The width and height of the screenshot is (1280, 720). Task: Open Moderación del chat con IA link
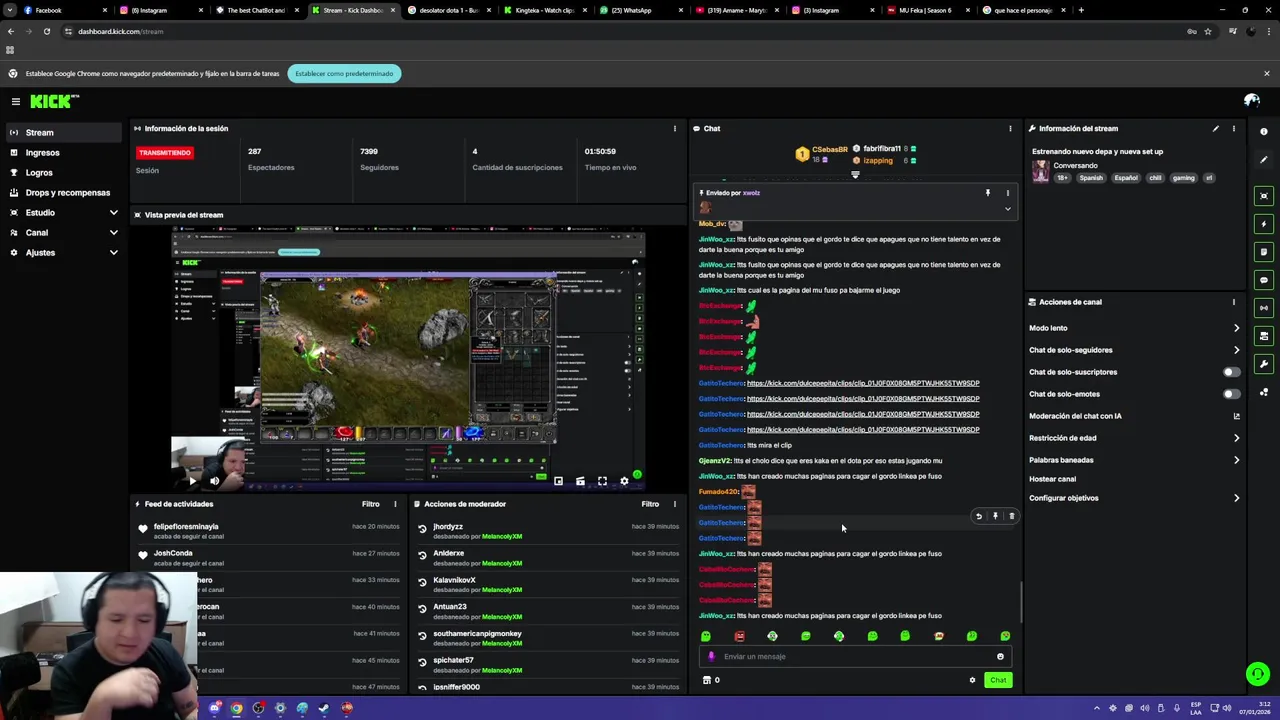[1134, 416]
